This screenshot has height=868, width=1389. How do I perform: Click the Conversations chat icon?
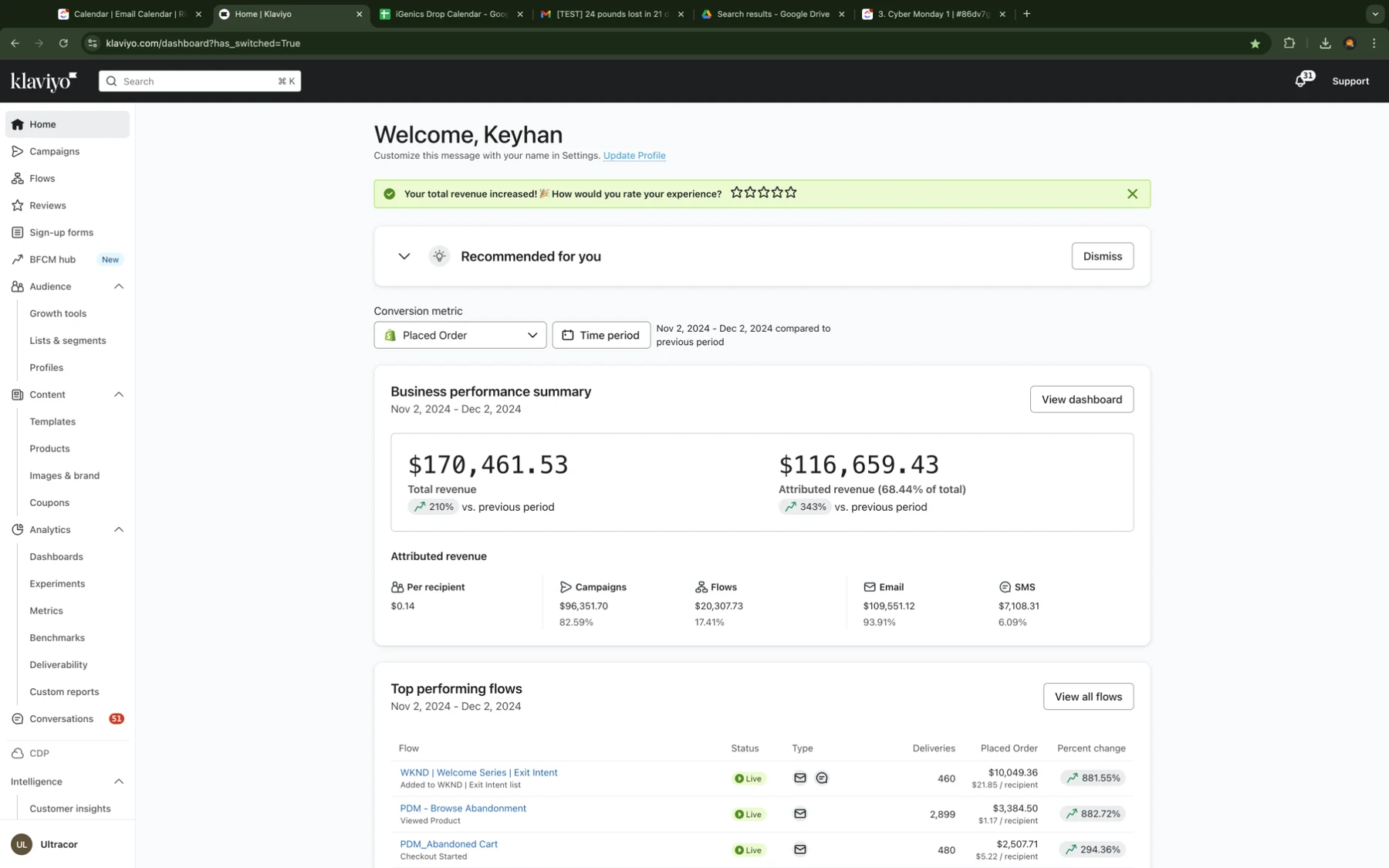pyautogui.click(x=18, y=718)
